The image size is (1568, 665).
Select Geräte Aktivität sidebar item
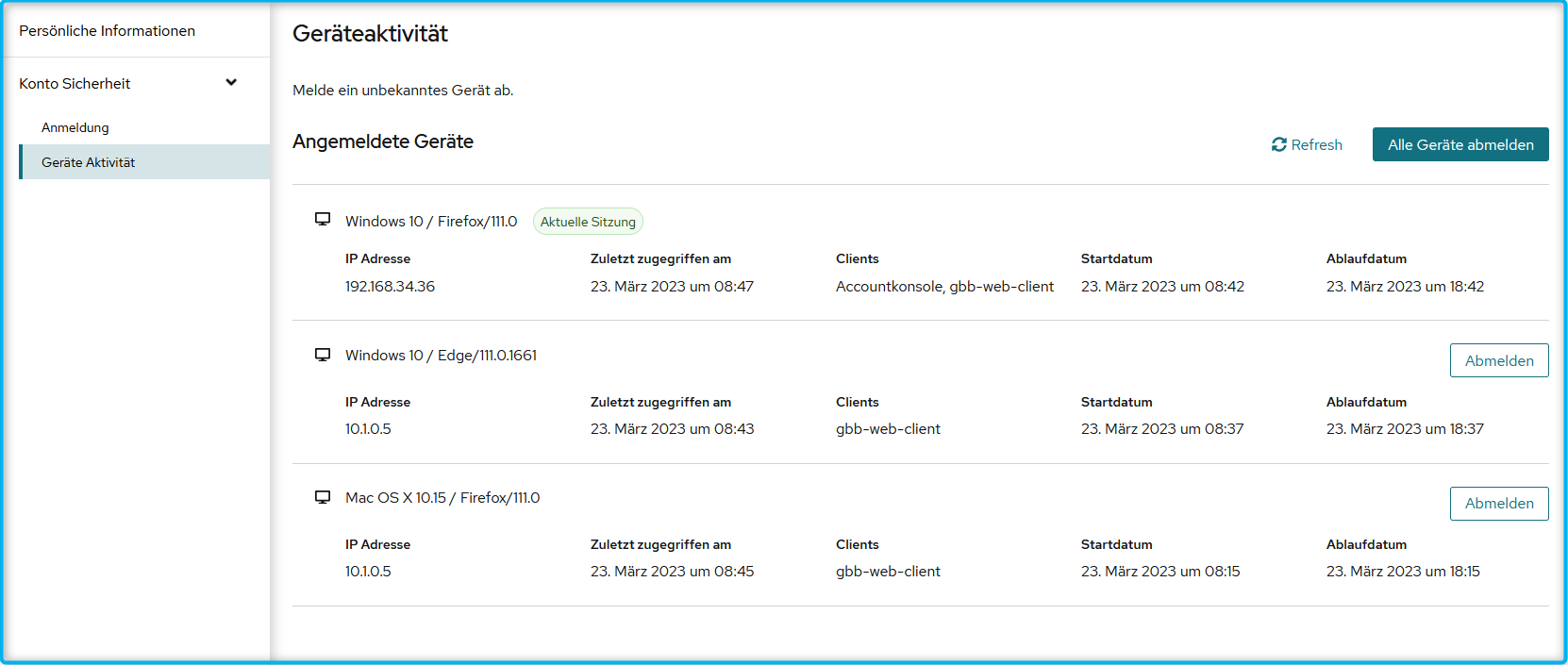89,162
